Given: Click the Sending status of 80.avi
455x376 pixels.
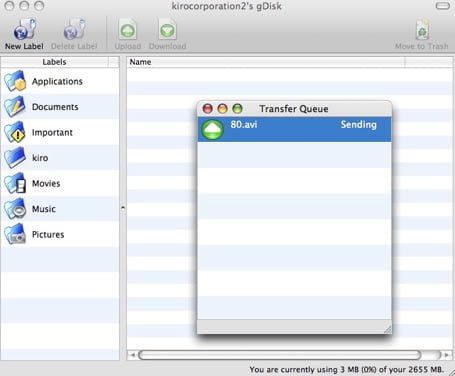Looking at the screenshot, I should click(358, 125).
